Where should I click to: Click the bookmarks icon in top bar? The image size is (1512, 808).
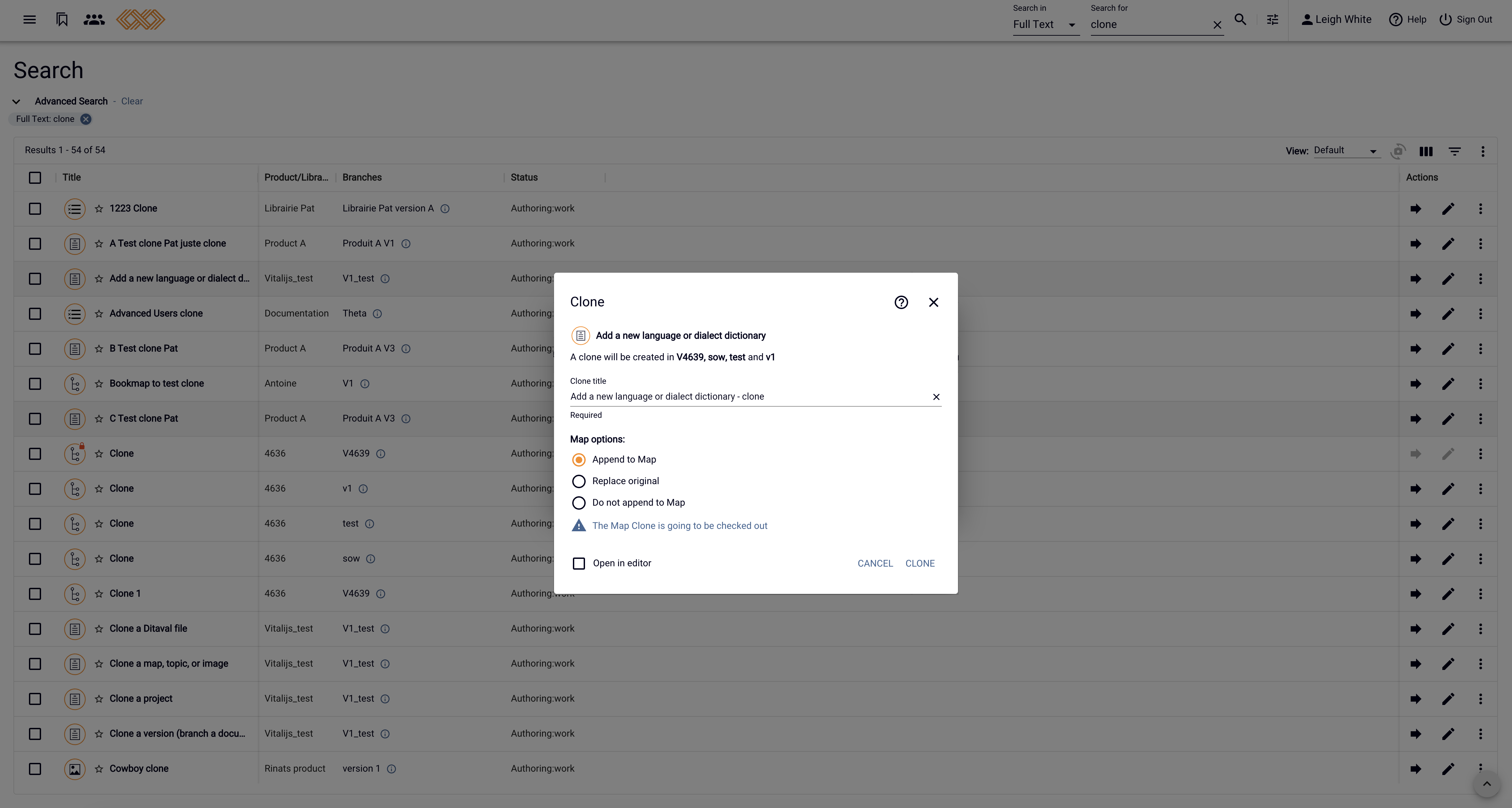click(62, 20)
